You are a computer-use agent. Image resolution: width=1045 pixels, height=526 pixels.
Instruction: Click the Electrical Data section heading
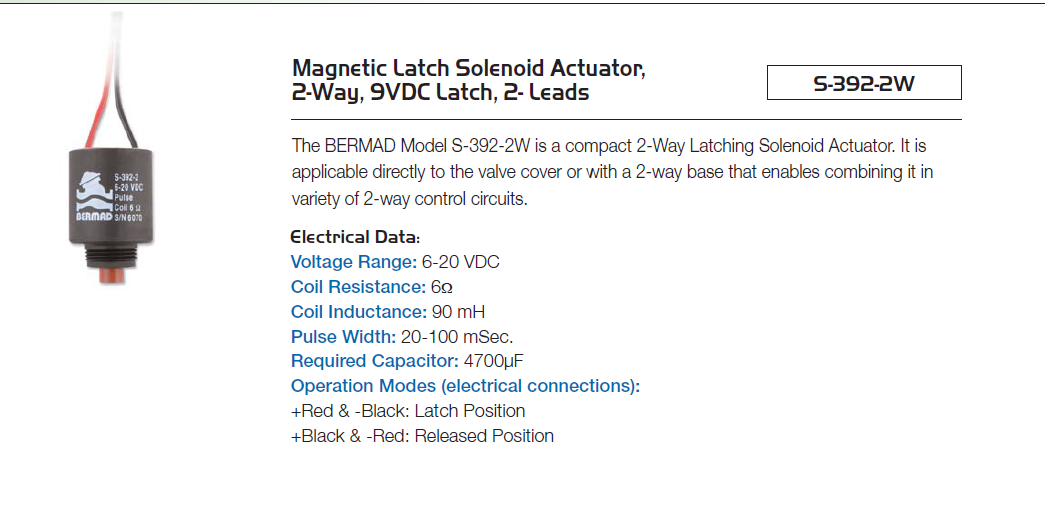[355, 237]
